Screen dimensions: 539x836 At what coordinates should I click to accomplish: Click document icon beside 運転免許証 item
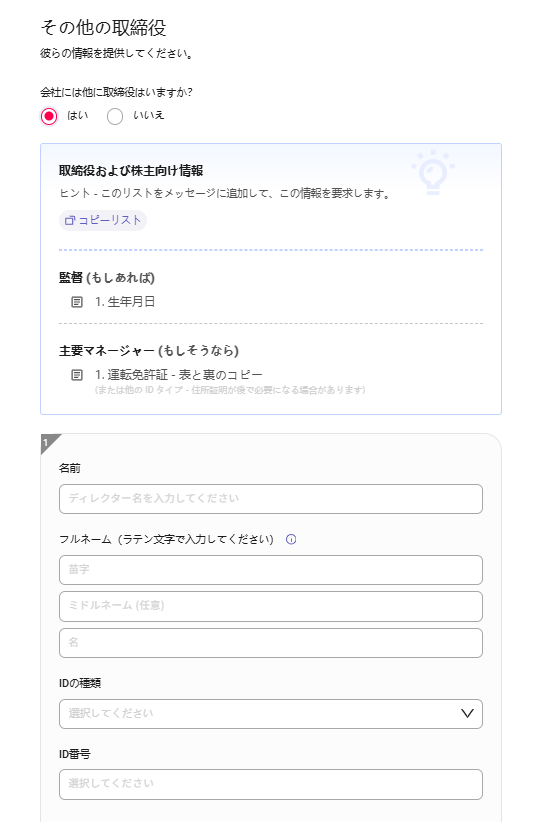pos(77,375)
